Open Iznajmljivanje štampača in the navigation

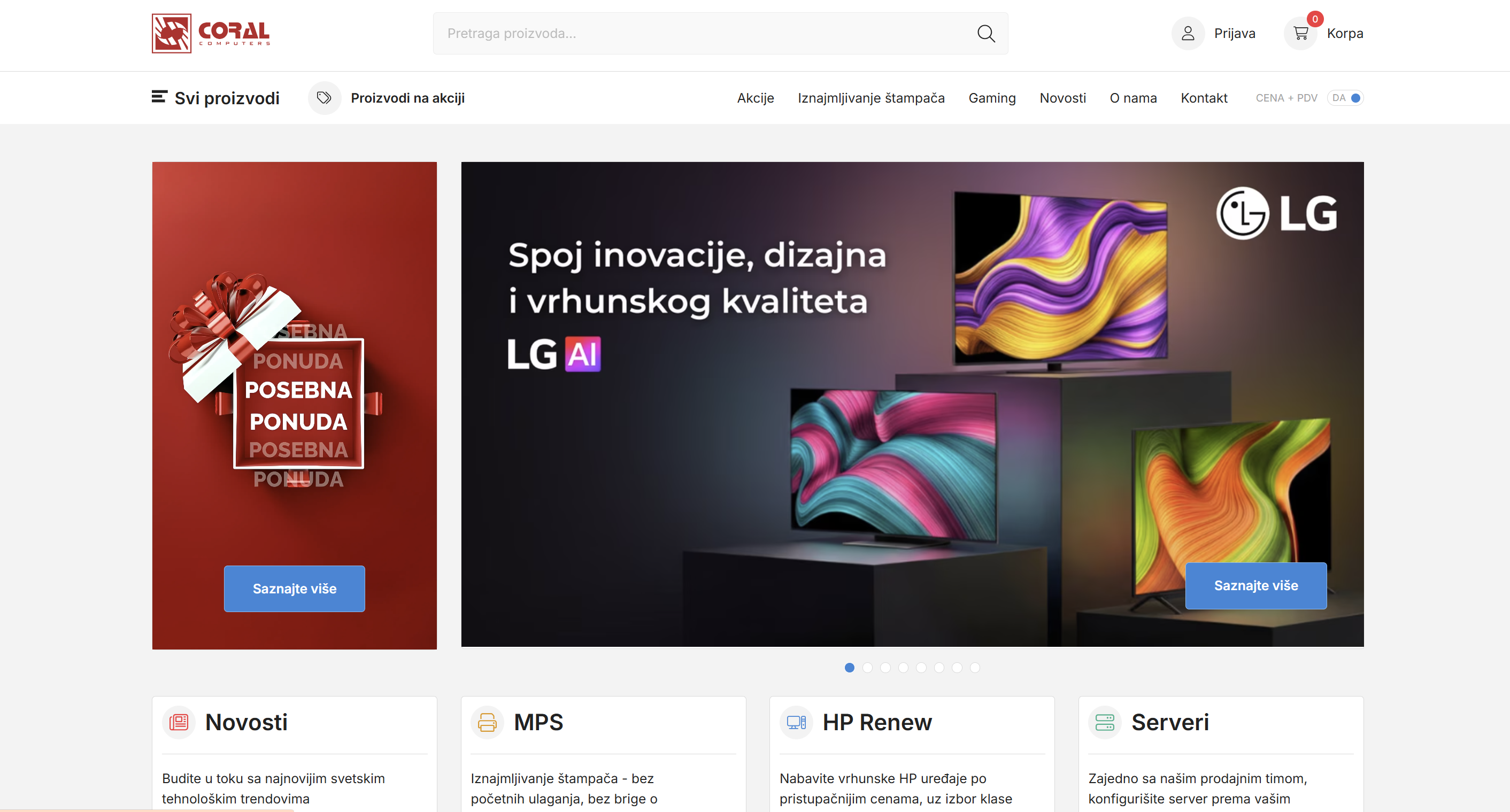(x=871, y=98)
